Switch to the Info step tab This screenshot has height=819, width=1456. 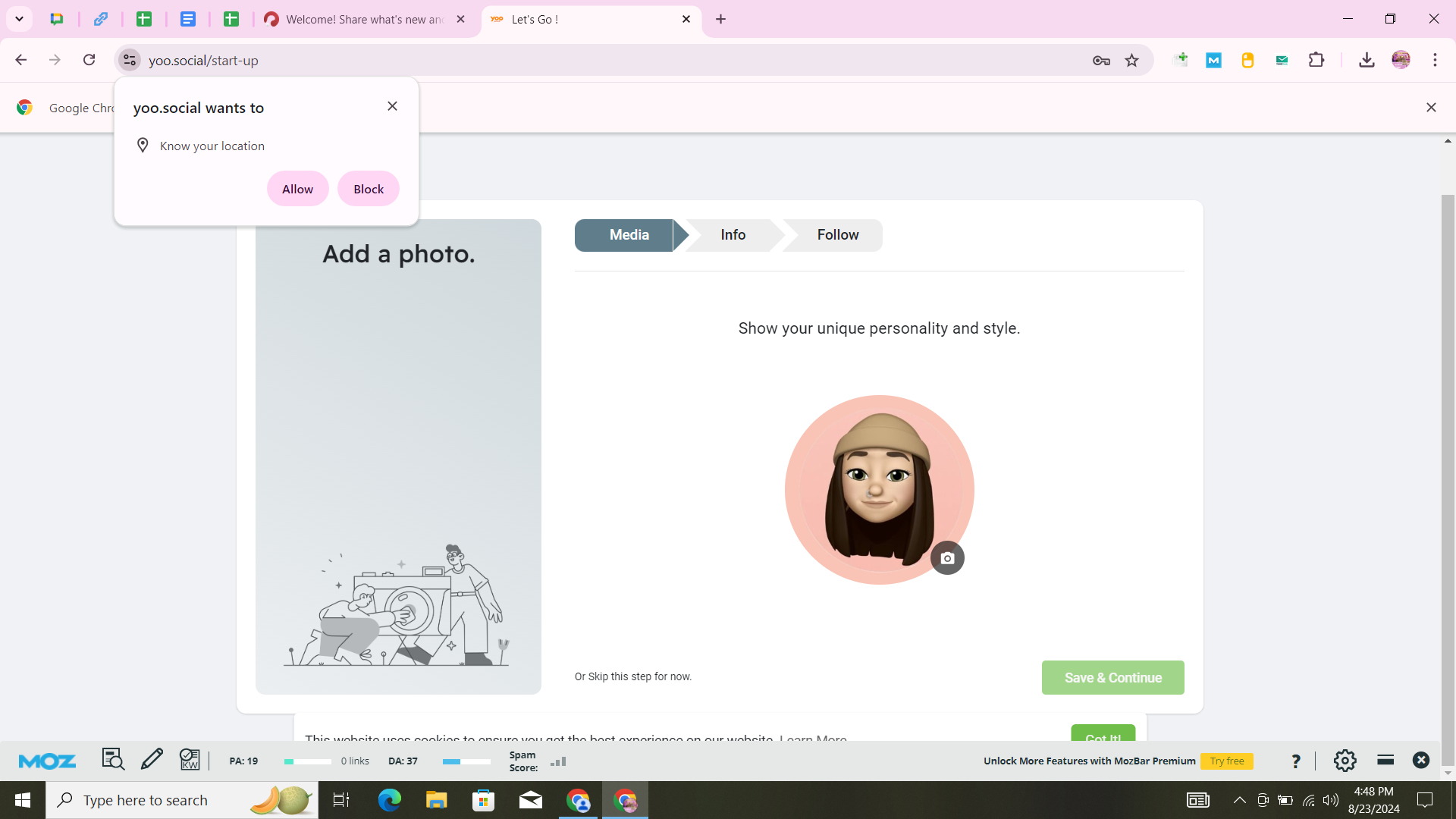pyautogui.click(x=733, y=235)
